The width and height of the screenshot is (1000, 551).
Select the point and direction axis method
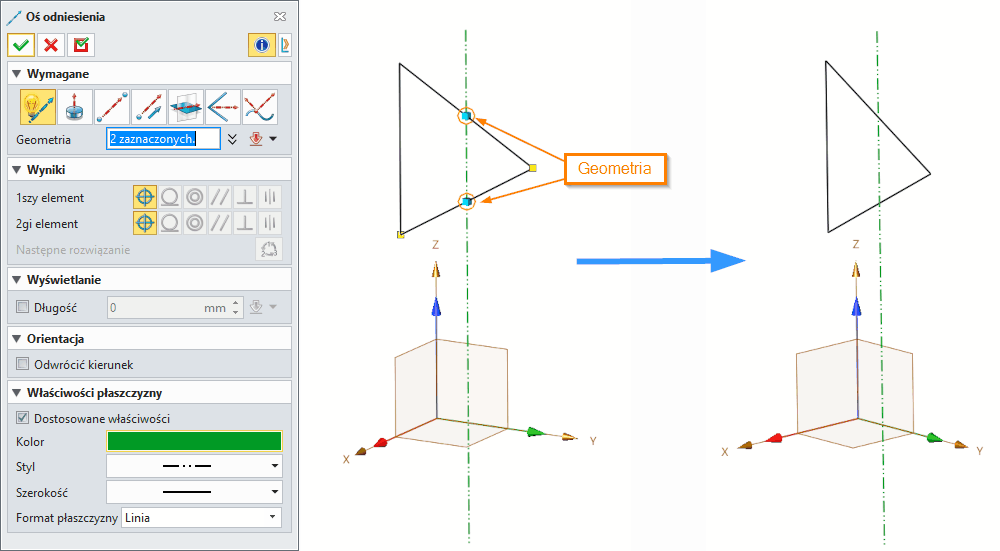pos(149,107)
